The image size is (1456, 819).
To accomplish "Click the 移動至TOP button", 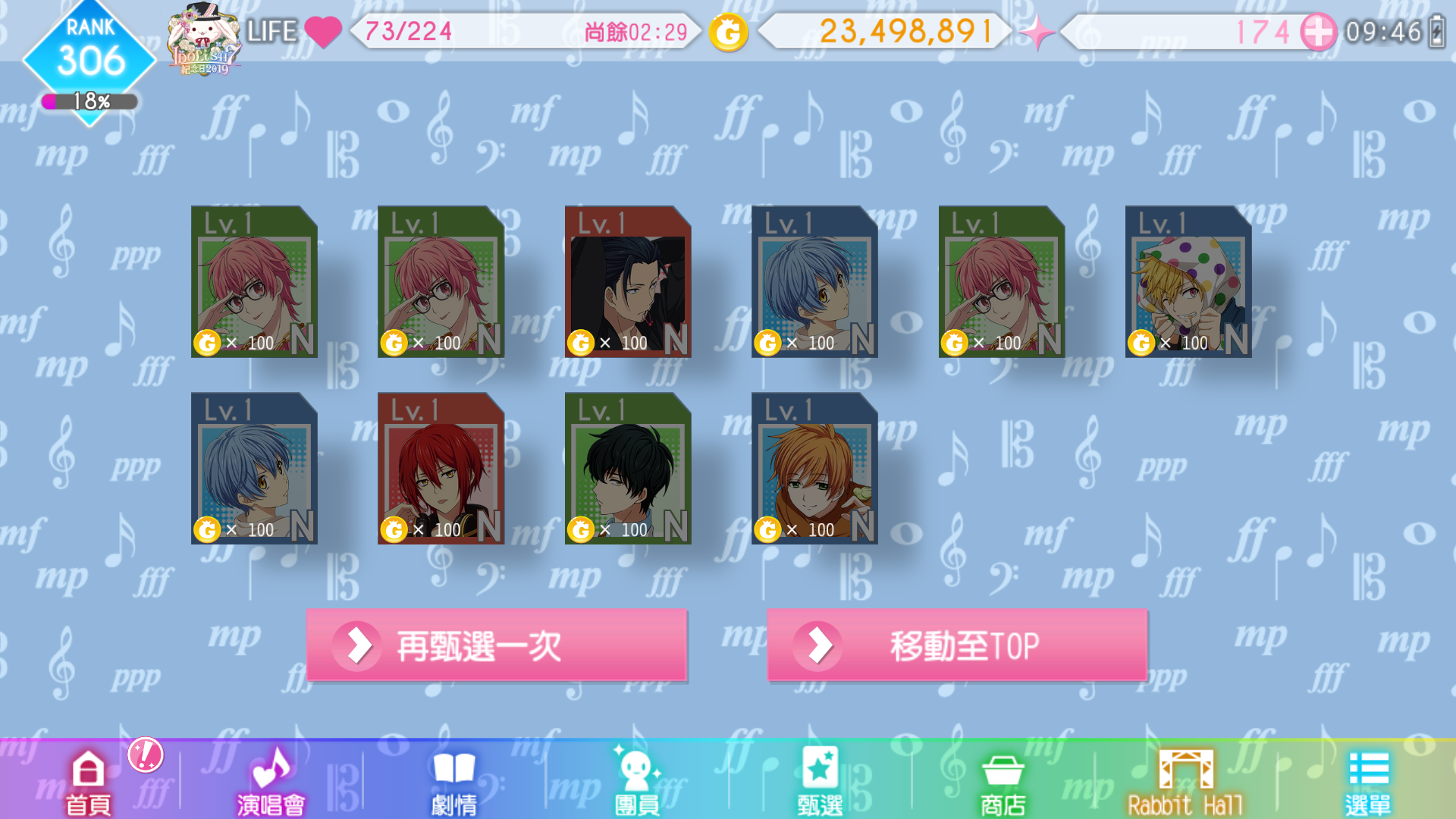I will pos(957,645).
